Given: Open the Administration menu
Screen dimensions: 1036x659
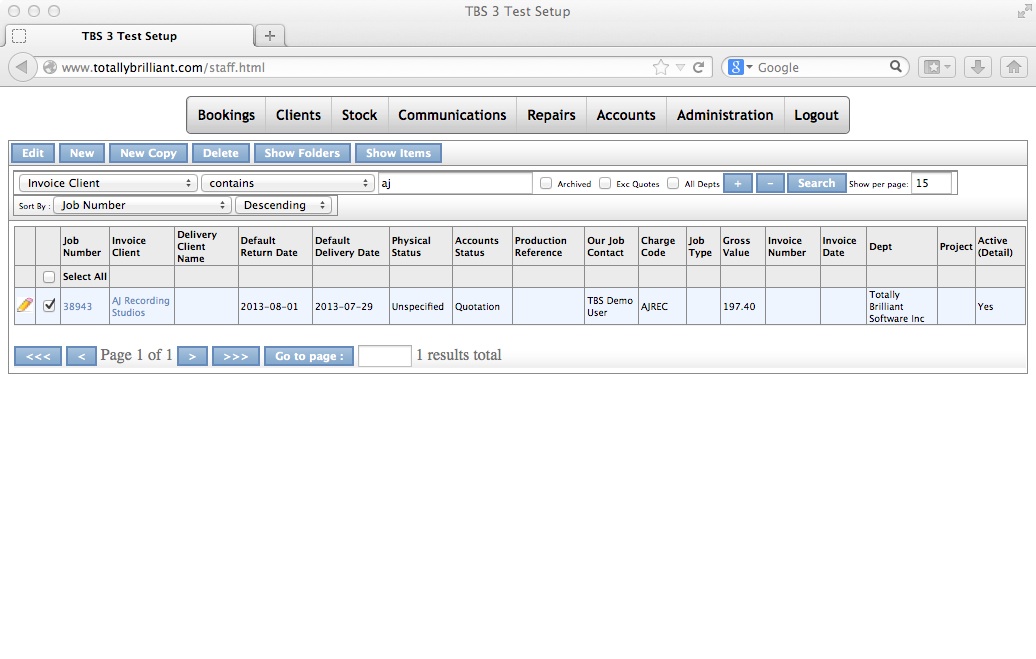Looking at the screenshot, I should tap(725, 115).
